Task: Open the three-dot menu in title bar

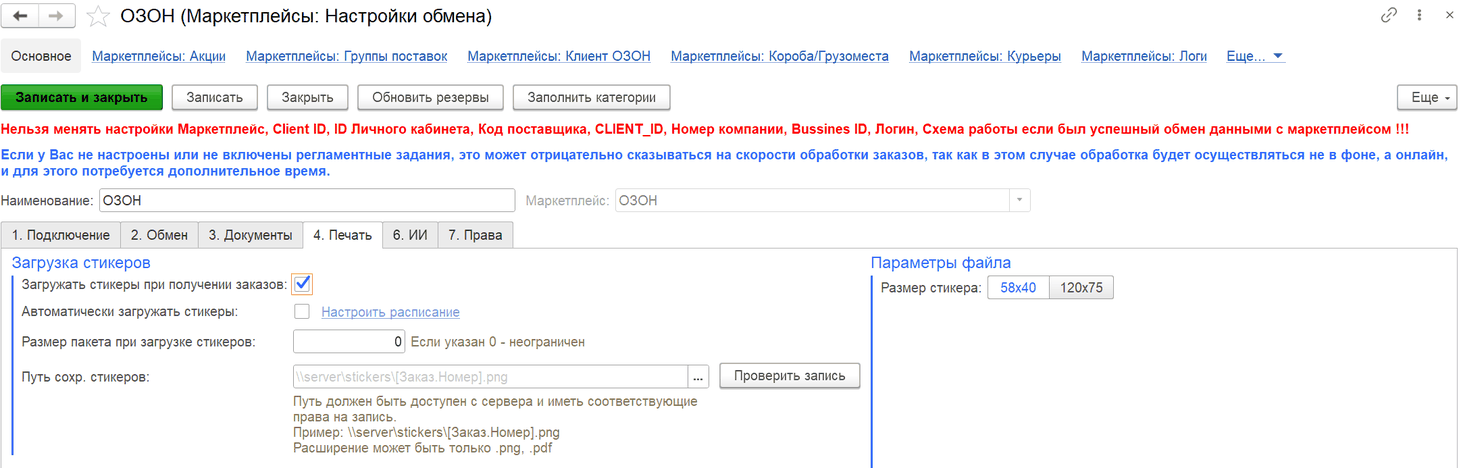Action: tap(1420, 16)
